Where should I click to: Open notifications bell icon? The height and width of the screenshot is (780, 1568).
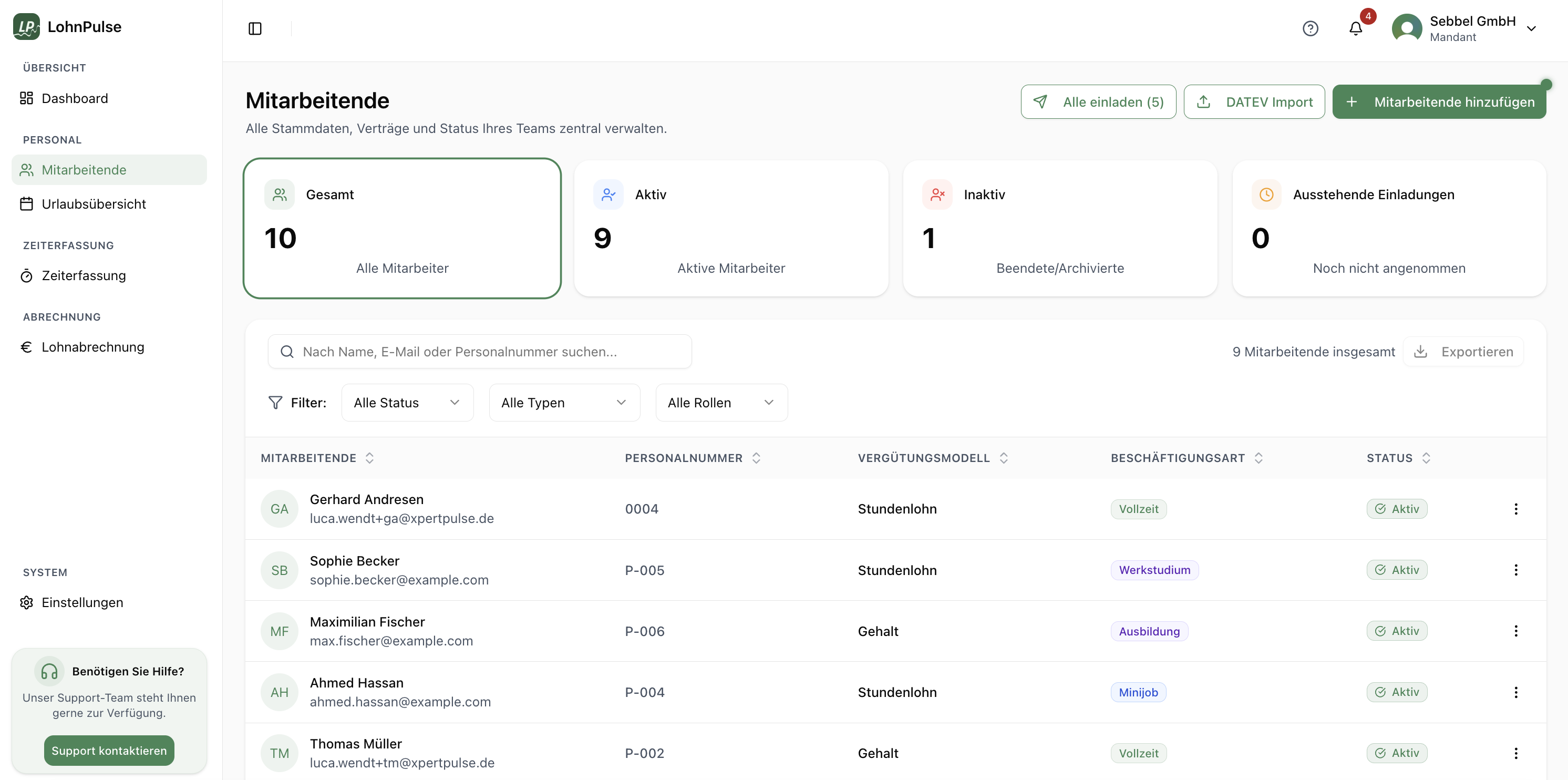pos(1356,28)
